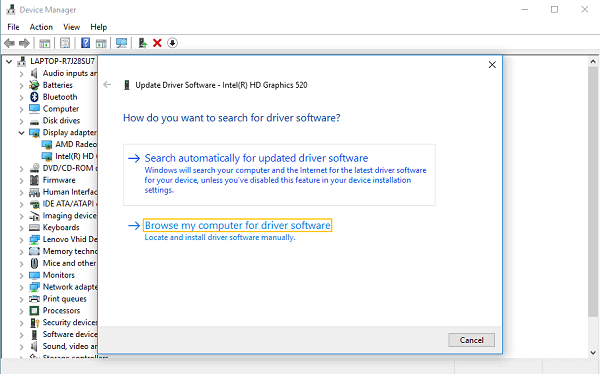Click the Disable device down-arrow icon
This screenshot has height=374, width=600.
point(172,43)
